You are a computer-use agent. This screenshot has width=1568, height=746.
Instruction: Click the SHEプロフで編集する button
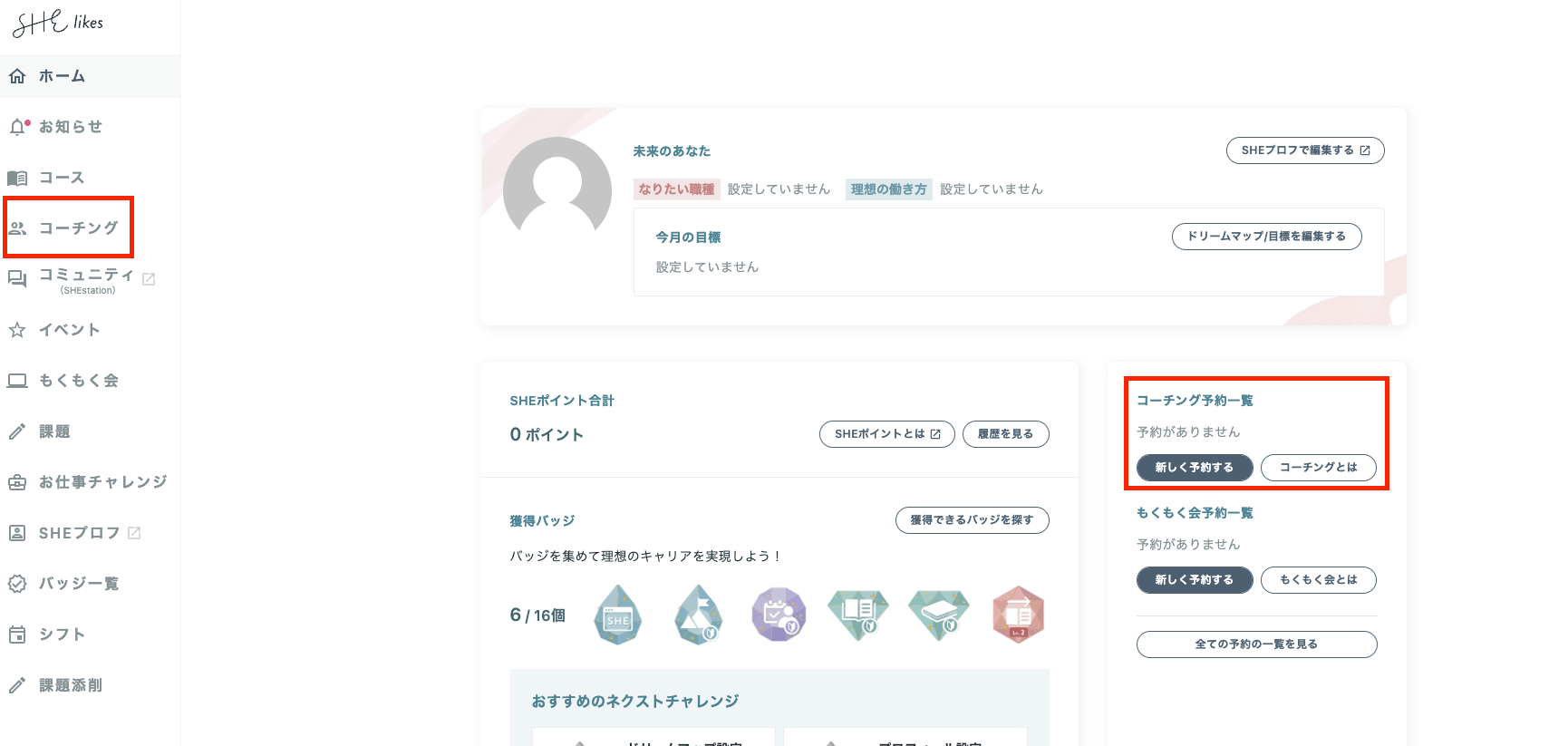1305,150
